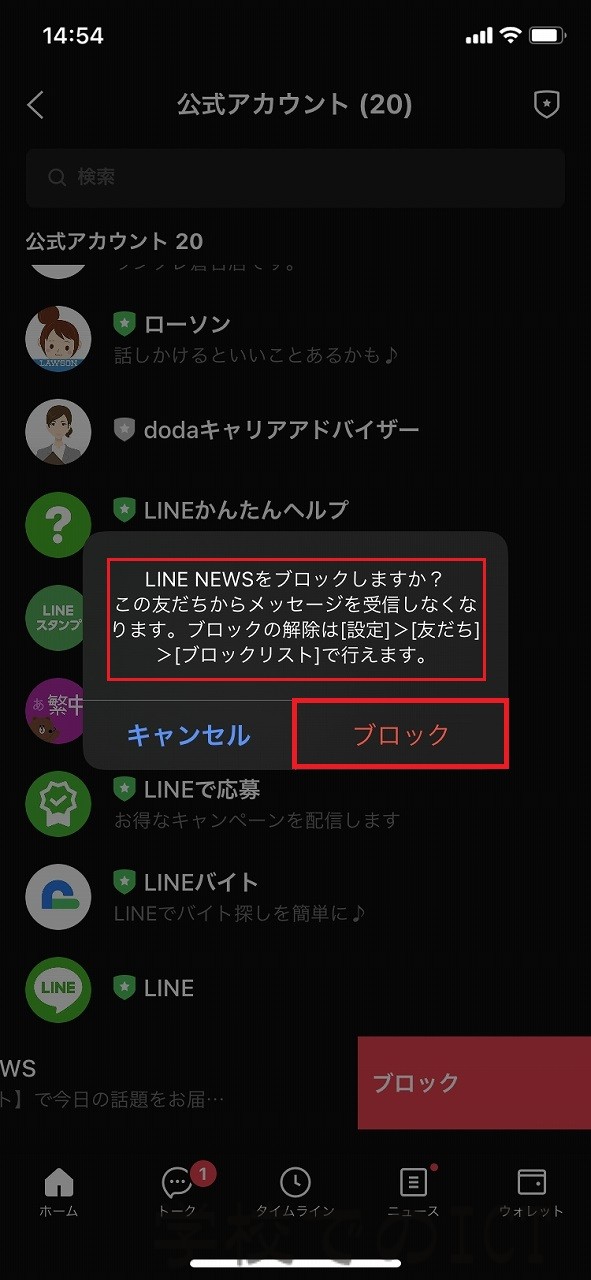Go to the タイムライン tab
The height and width of the screenshot is (1280, 591).
tap(295, 1191)
